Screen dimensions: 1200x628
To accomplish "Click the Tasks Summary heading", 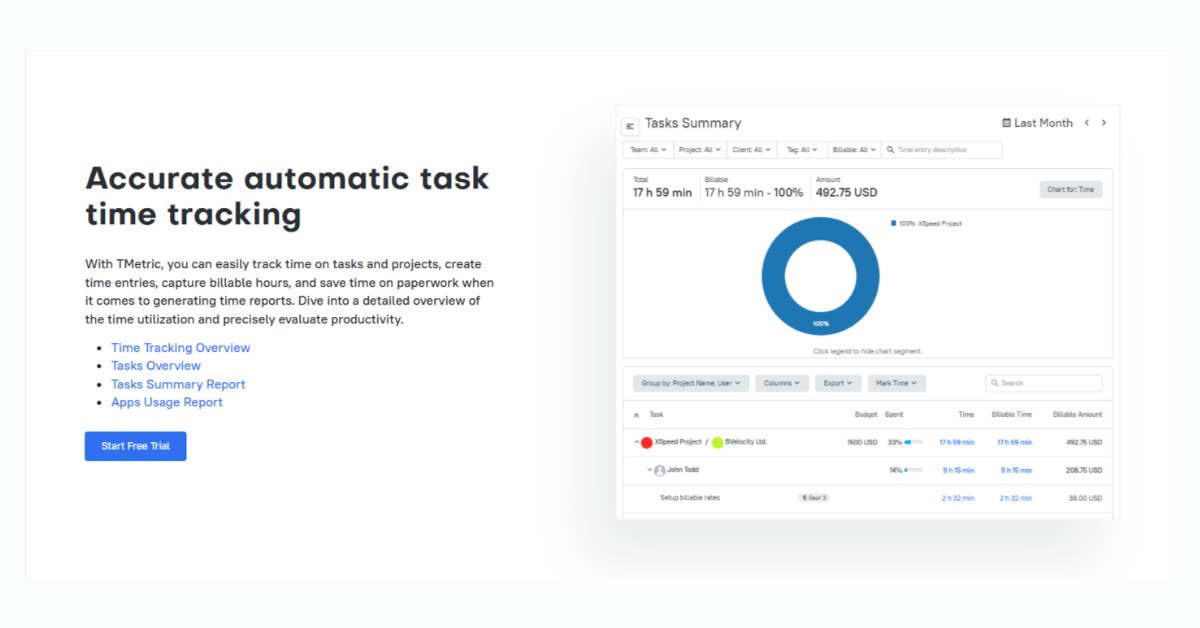I will coord(693,123).
